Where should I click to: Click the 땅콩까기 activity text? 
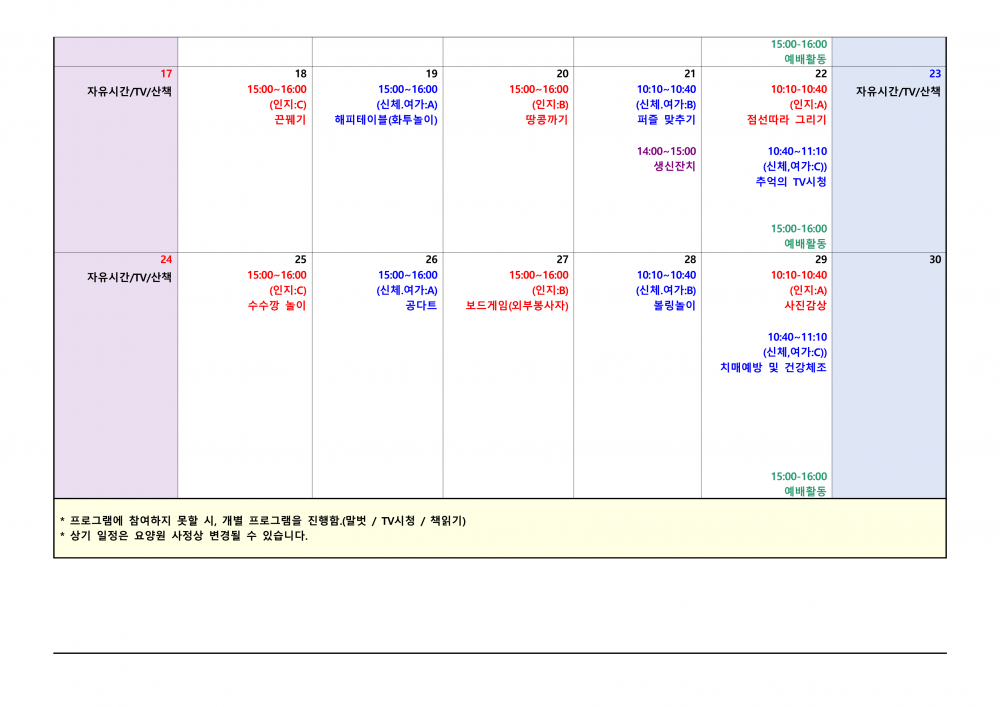tap(546, 120)
